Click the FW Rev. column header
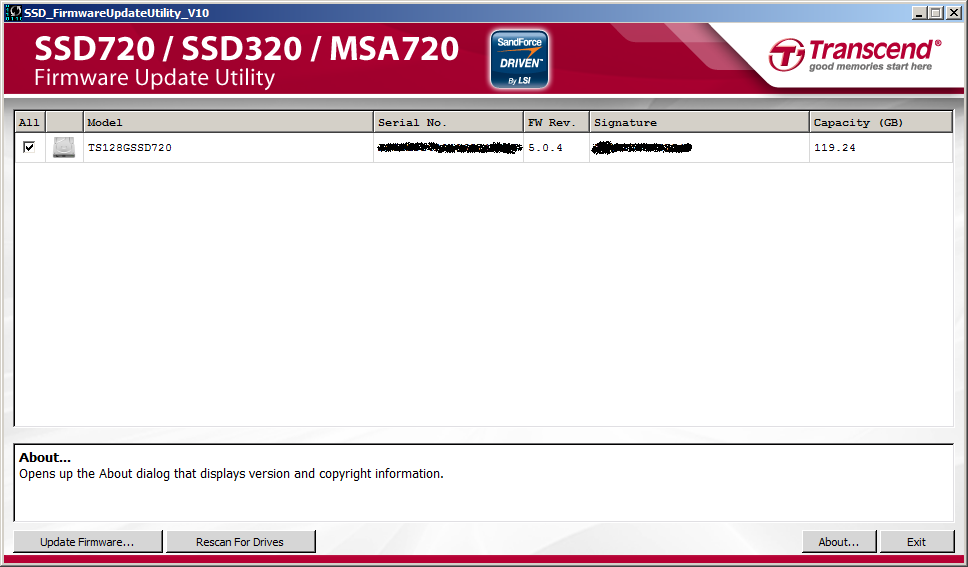 coord(557,122)
